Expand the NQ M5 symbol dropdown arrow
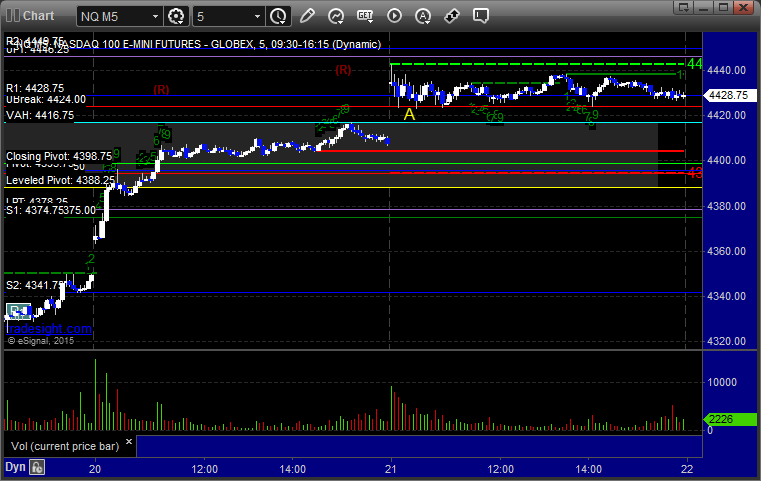 pyautogui.click(x=155, y=17)
